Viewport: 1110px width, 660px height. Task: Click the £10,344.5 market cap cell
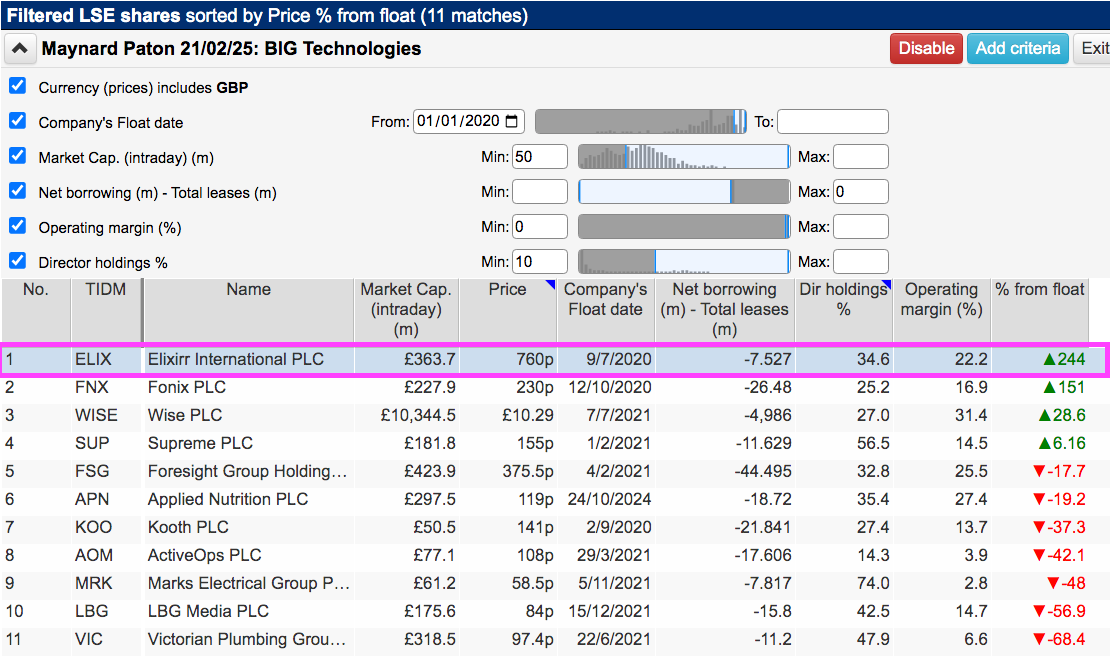(x=418, y=416)
